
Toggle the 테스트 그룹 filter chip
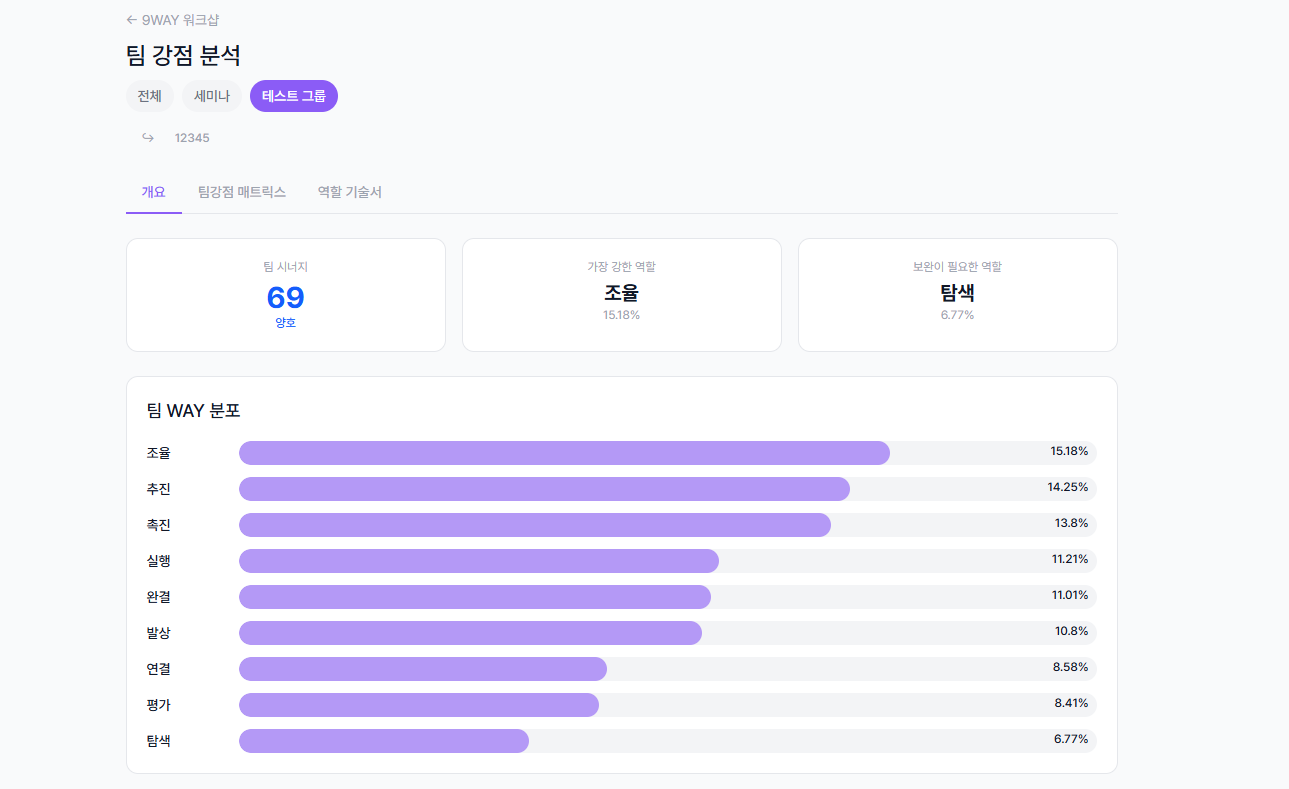[293, 95]
